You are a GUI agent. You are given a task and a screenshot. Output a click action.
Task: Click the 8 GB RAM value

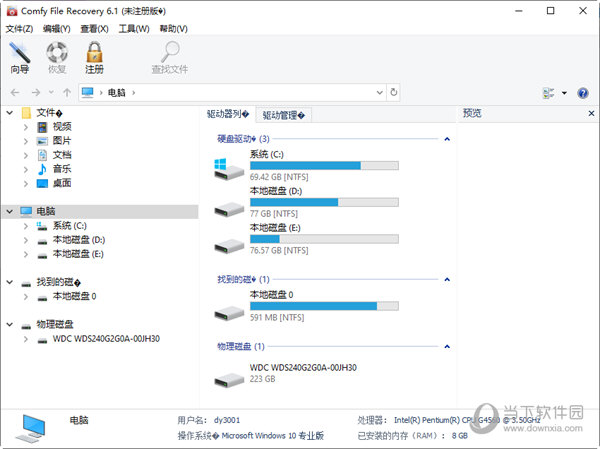(x=460, y=436)
